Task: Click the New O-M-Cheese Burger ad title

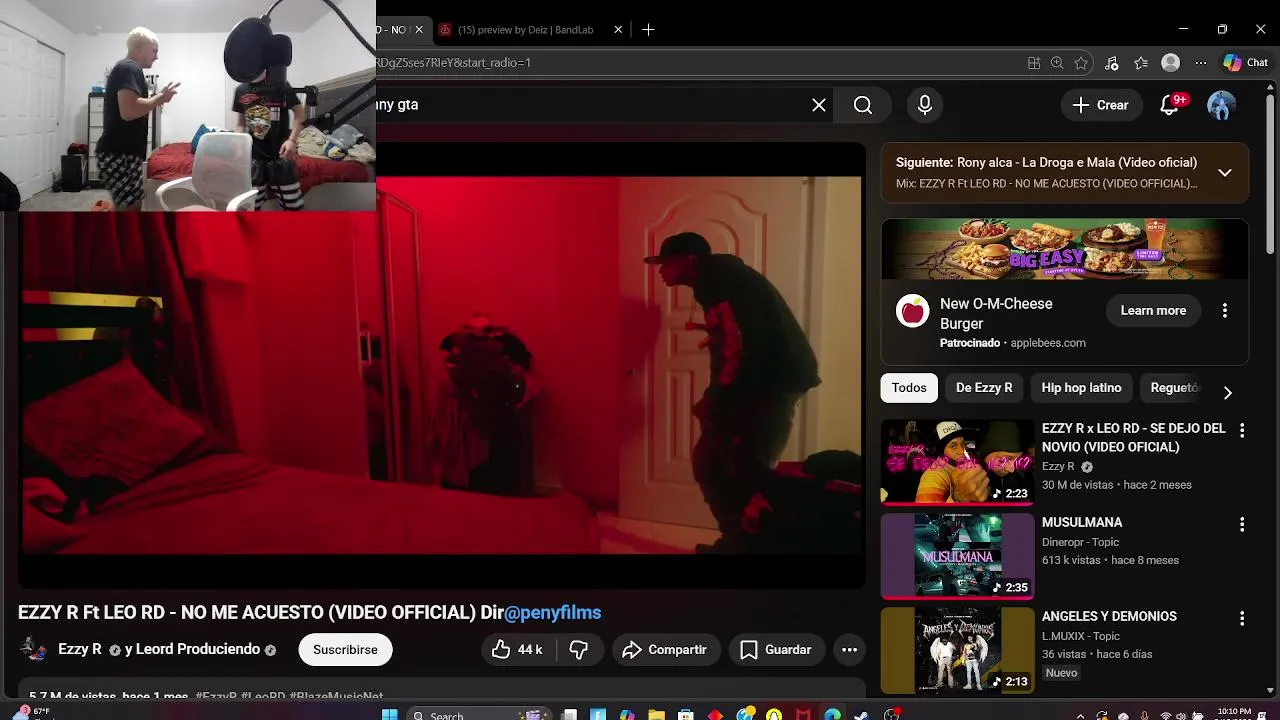Action: (x=996, y=314)
